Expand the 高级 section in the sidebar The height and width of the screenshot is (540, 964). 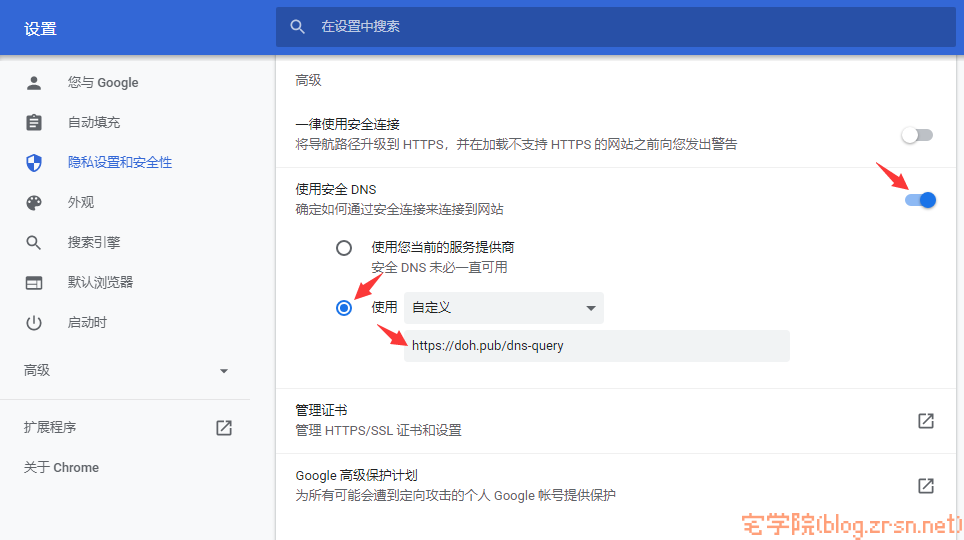[x=127, y=371]
